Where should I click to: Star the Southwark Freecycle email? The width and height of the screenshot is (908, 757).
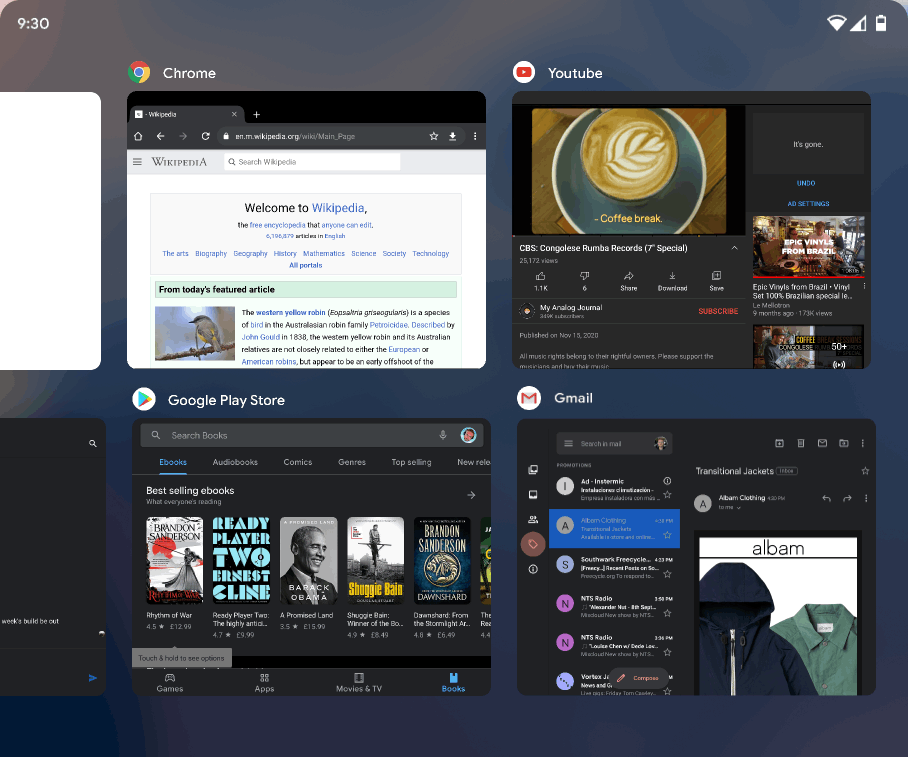[x=667, y=574]
